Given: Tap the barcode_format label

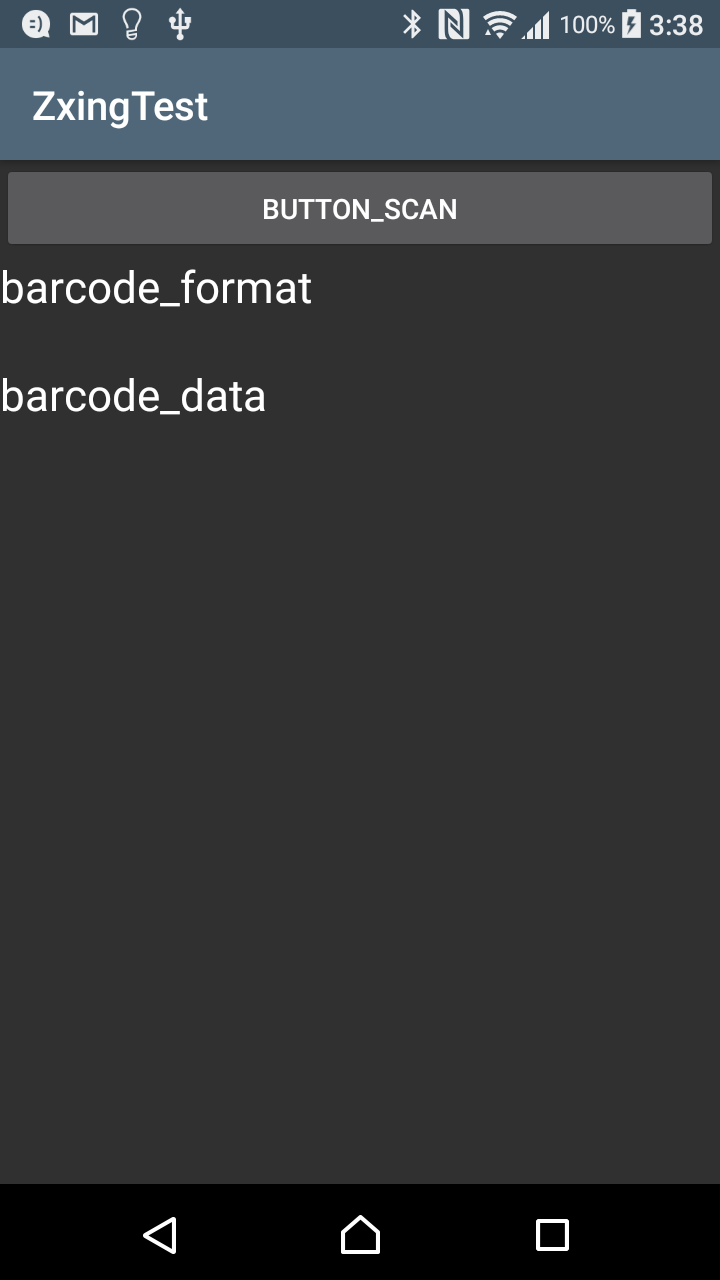Looking at the screenshot, I should pyautogui.click(x=156, y=288).
